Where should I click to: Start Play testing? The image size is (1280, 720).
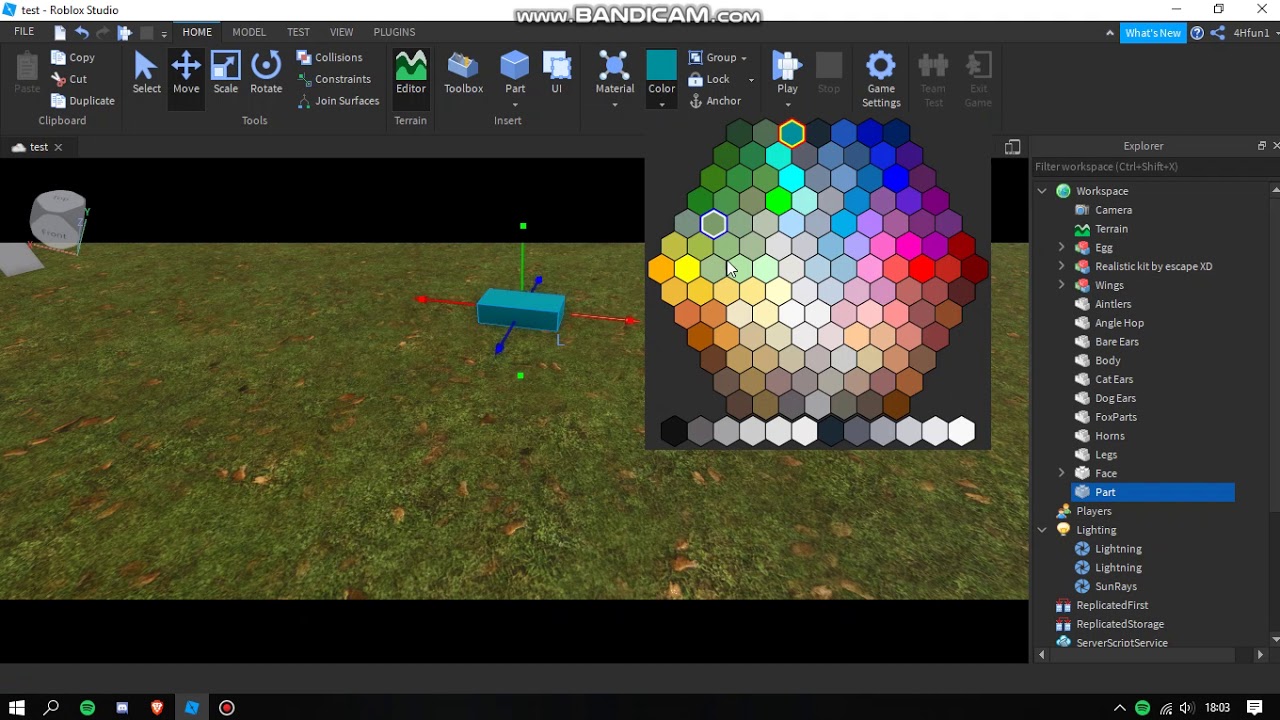click(x=787, y=73)
